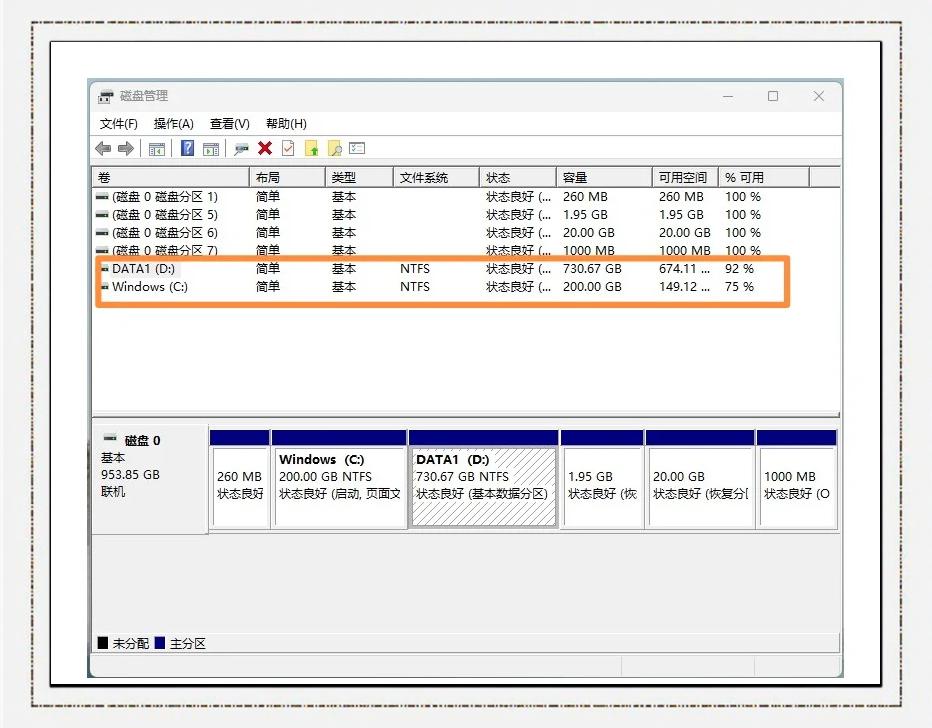This screenshot has width=932, height=728.
Task: Click the properties checkmark page icon
Action: [x=288, y=149]
